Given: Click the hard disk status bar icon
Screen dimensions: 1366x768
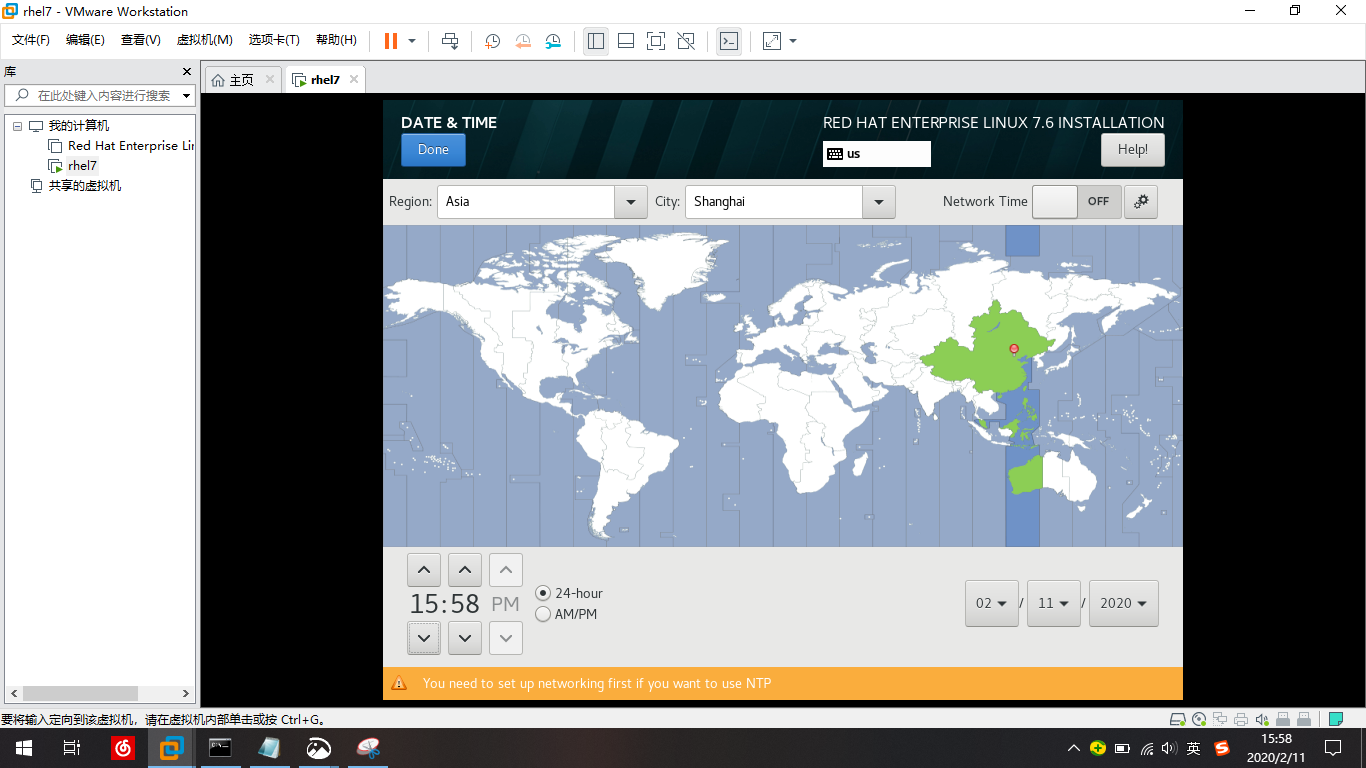Looking at the screenshot, I should 1179,719.
